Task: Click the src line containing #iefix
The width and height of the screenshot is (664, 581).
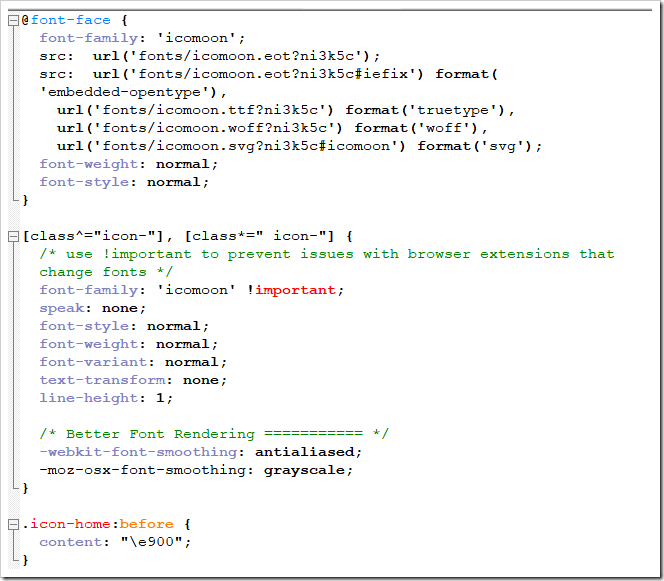Action: tap(269, 74)
